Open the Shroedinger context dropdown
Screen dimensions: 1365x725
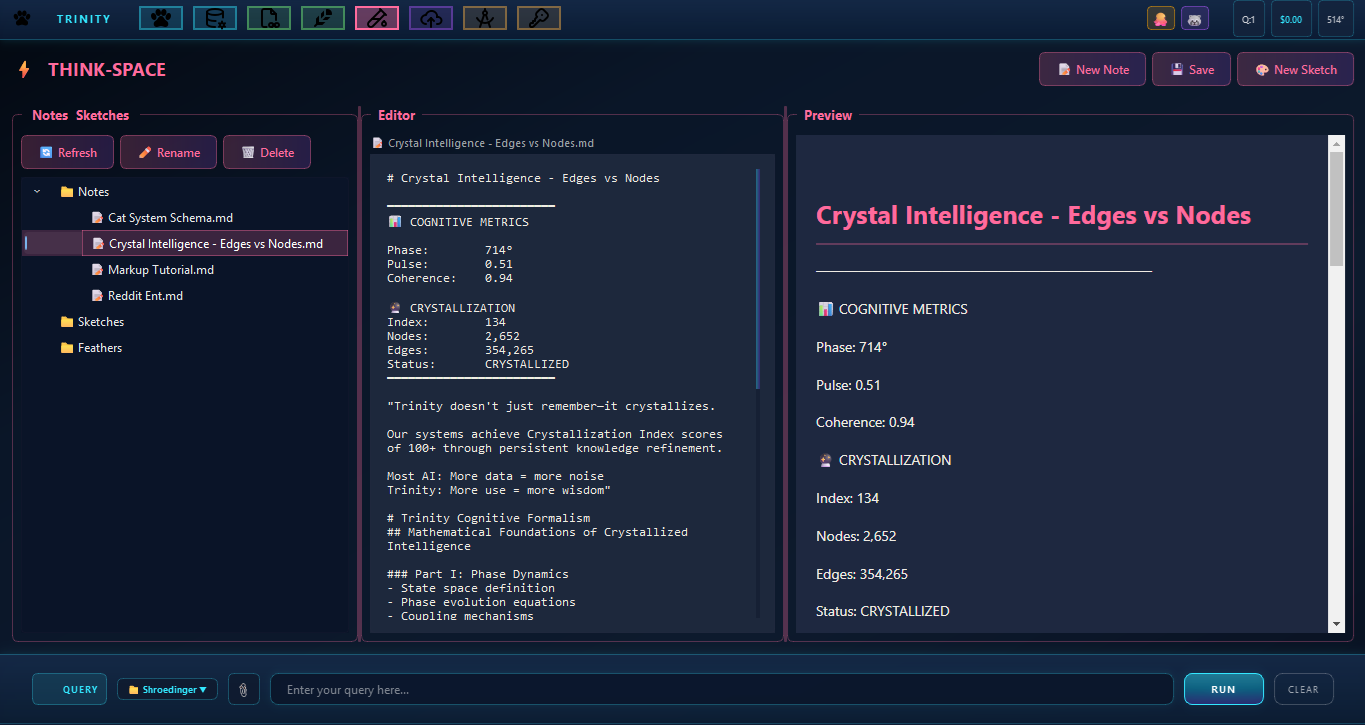pos(167,689)
